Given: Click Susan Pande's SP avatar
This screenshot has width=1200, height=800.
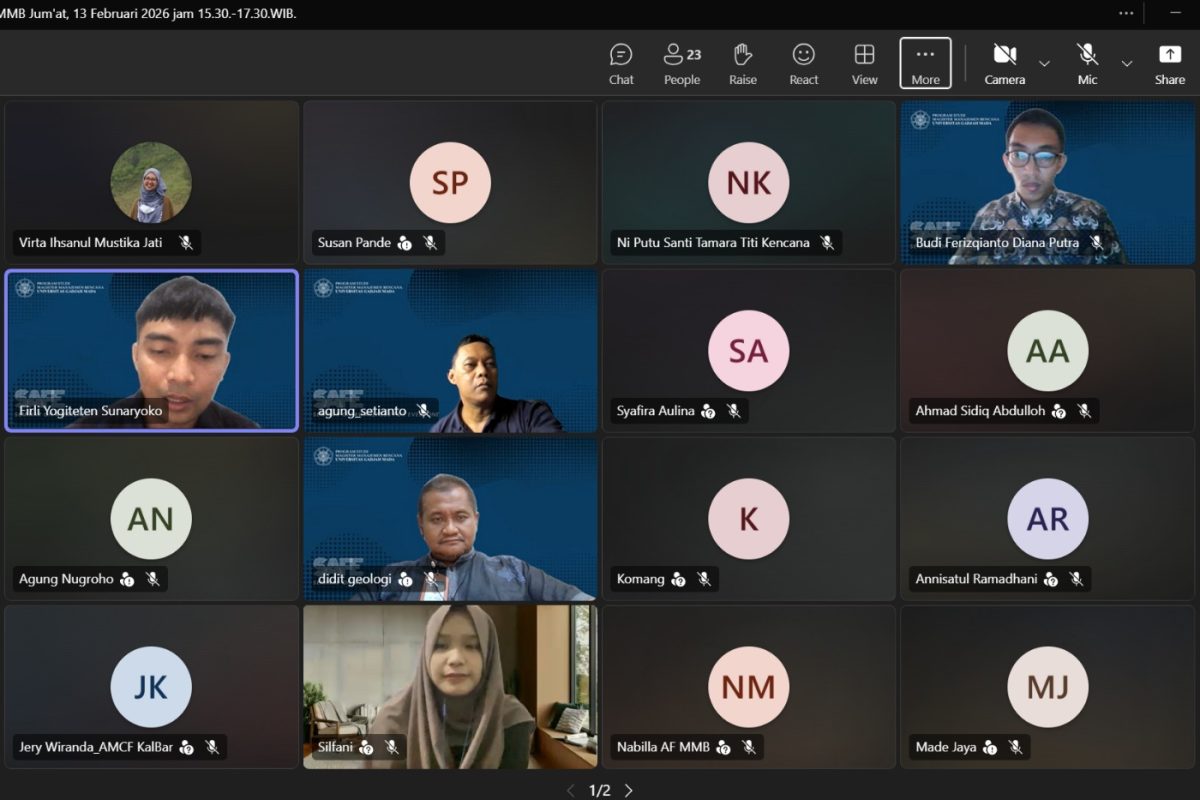Looking at the screenshot, I should click(x=450, y=182).
